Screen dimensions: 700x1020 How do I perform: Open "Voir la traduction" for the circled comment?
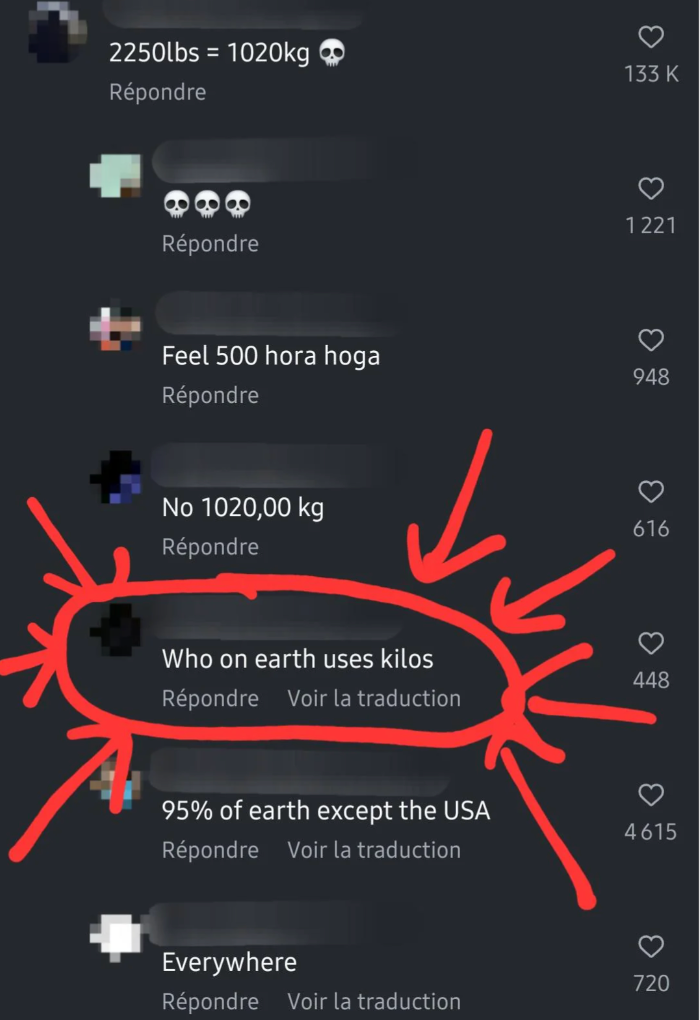click(374, 698)
